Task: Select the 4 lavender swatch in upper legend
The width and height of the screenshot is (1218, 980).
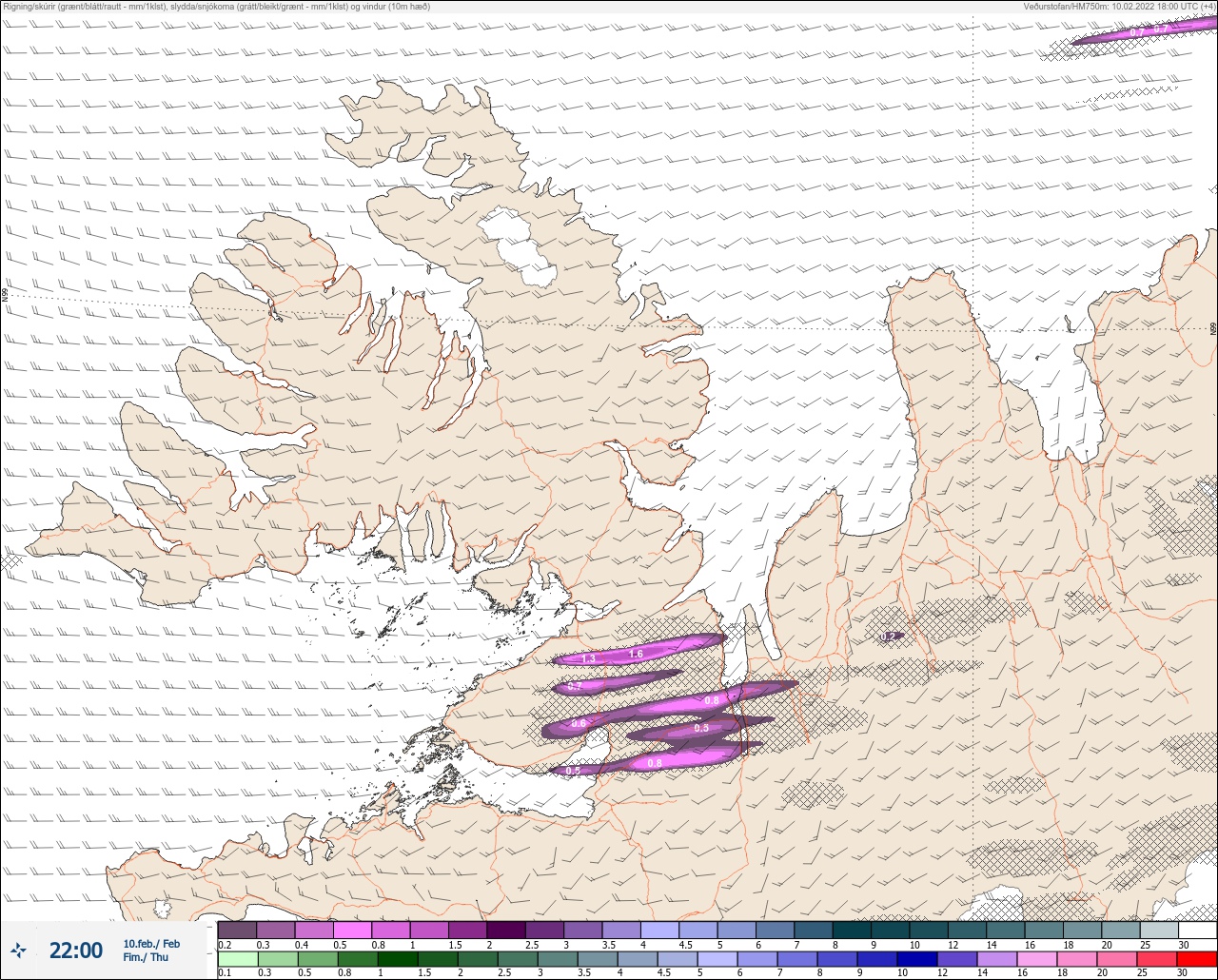Action: coord(659,930)
